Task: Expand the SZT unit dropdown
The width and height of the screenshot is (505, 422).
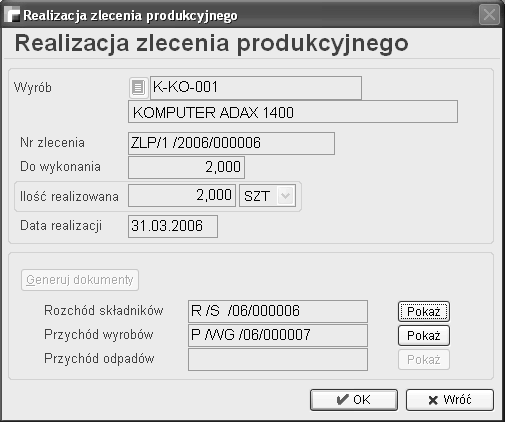Action: coord(285,196)
